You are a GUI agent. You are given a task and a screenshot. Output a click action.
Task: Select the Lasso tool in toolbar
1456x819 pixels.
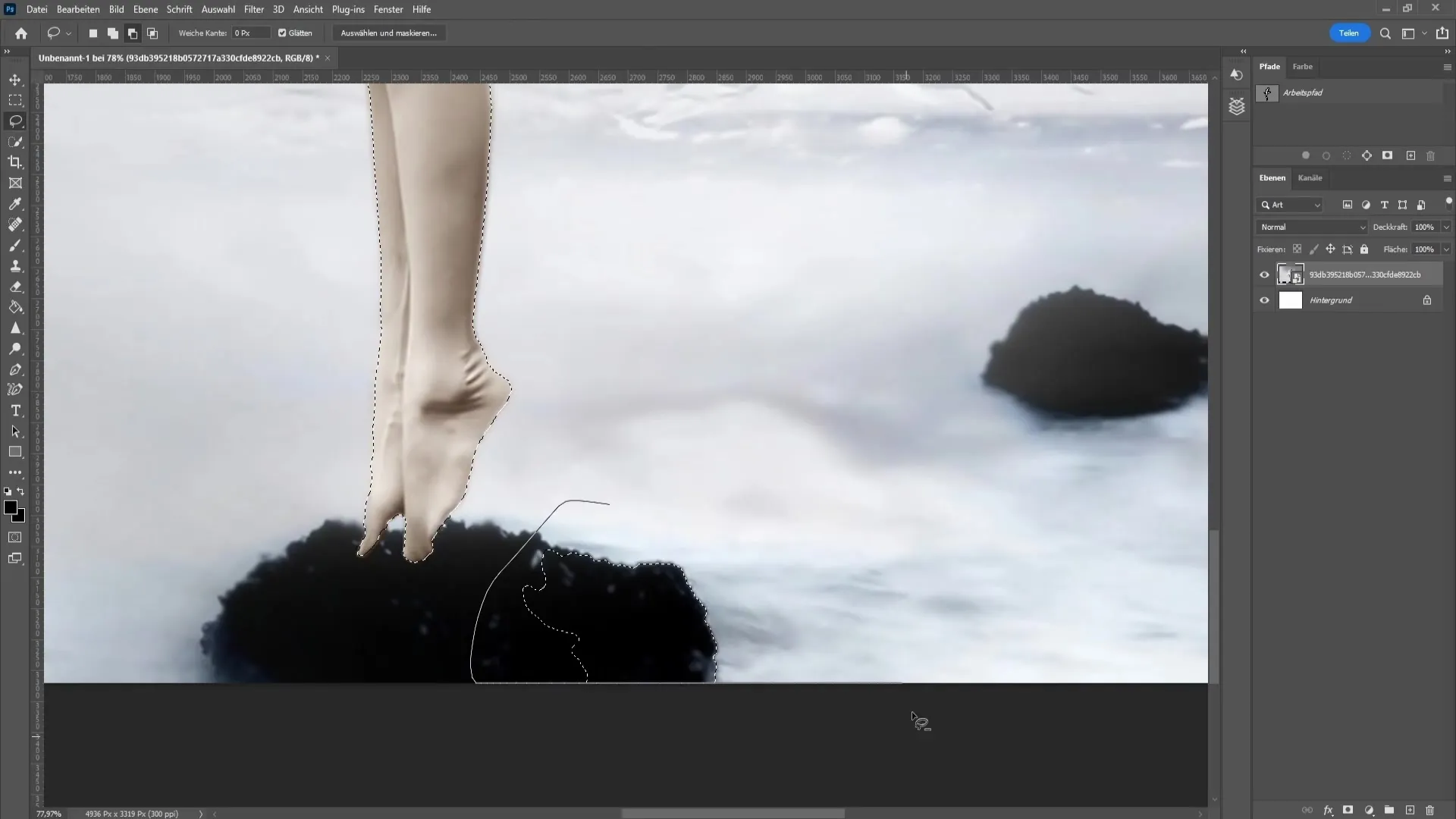[x=15, y=121]
